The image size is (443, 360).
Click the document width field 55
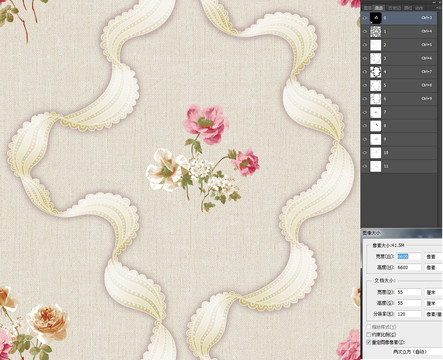(x=409, y=292)
